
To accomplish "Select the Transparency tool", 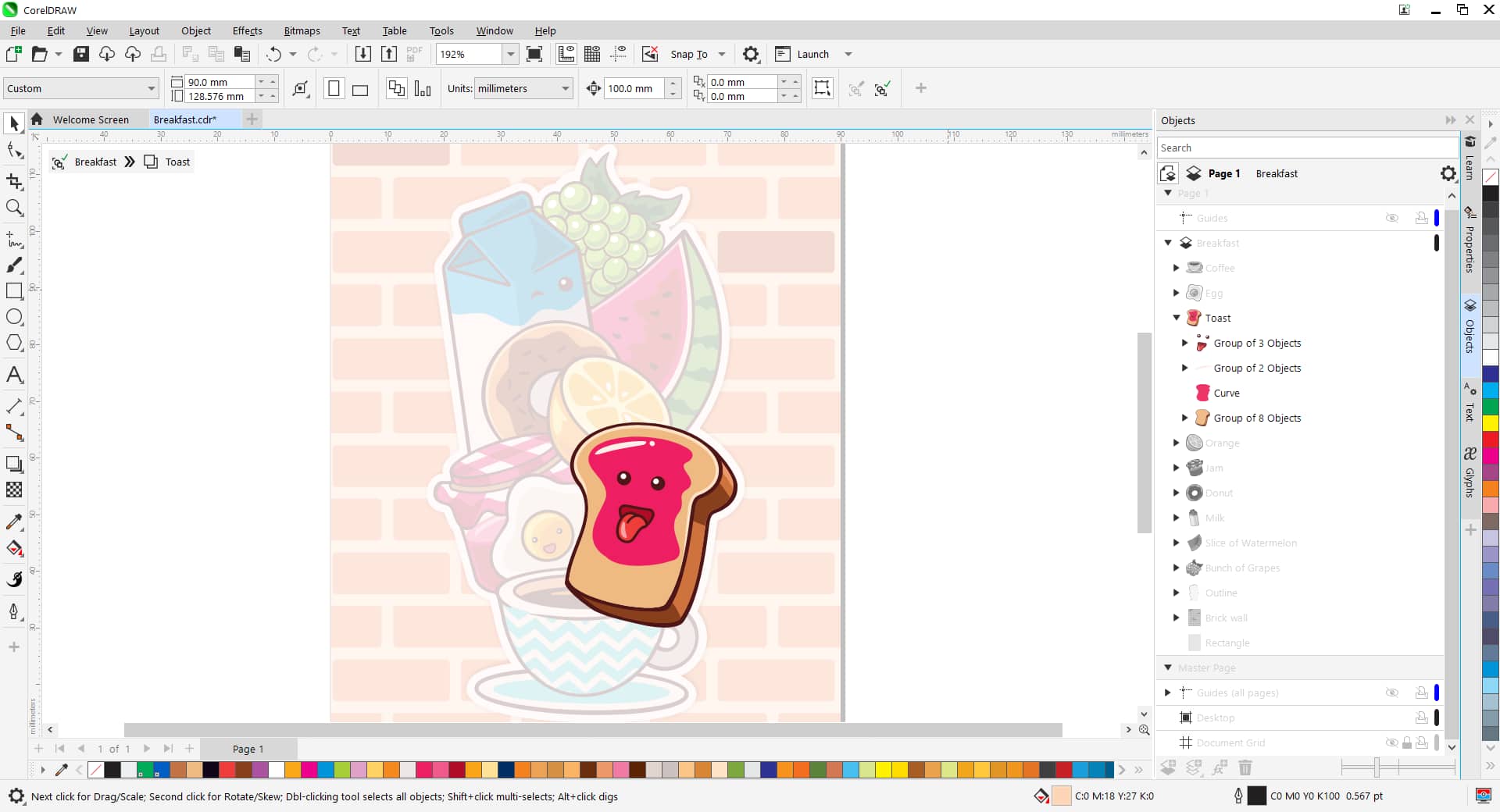I will click(14, 490).
